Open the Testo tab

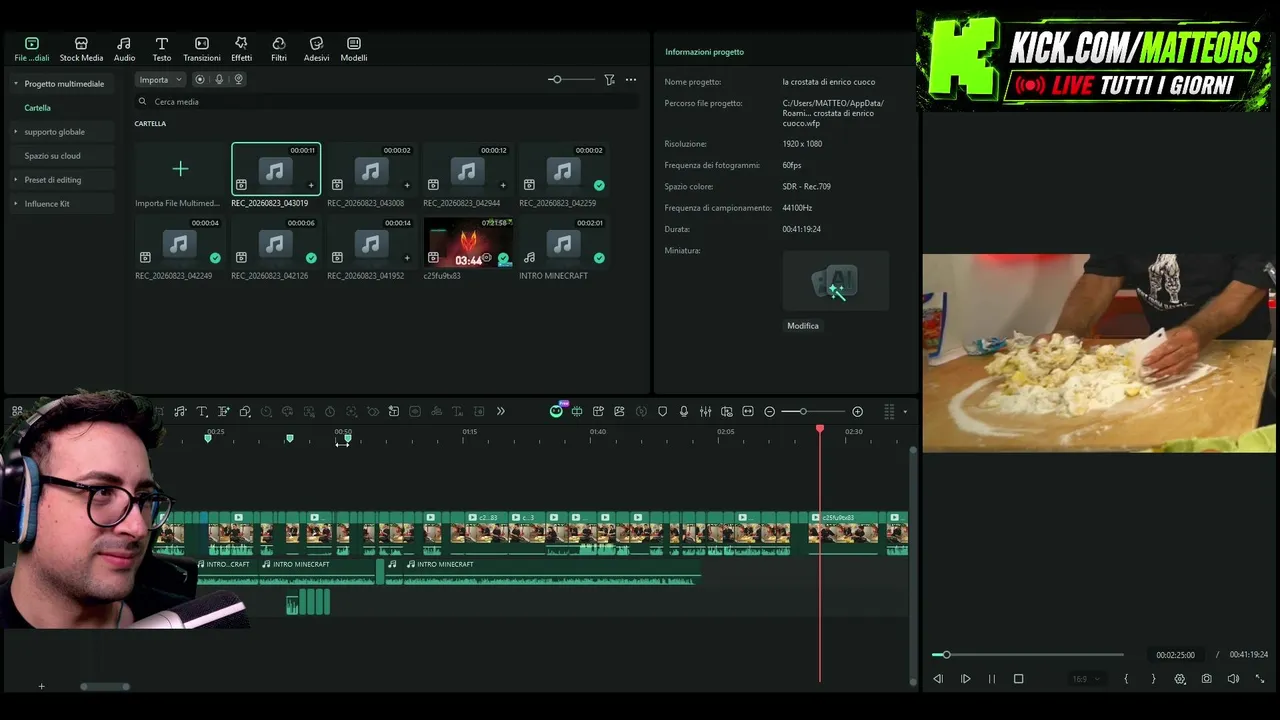(161, 49)
